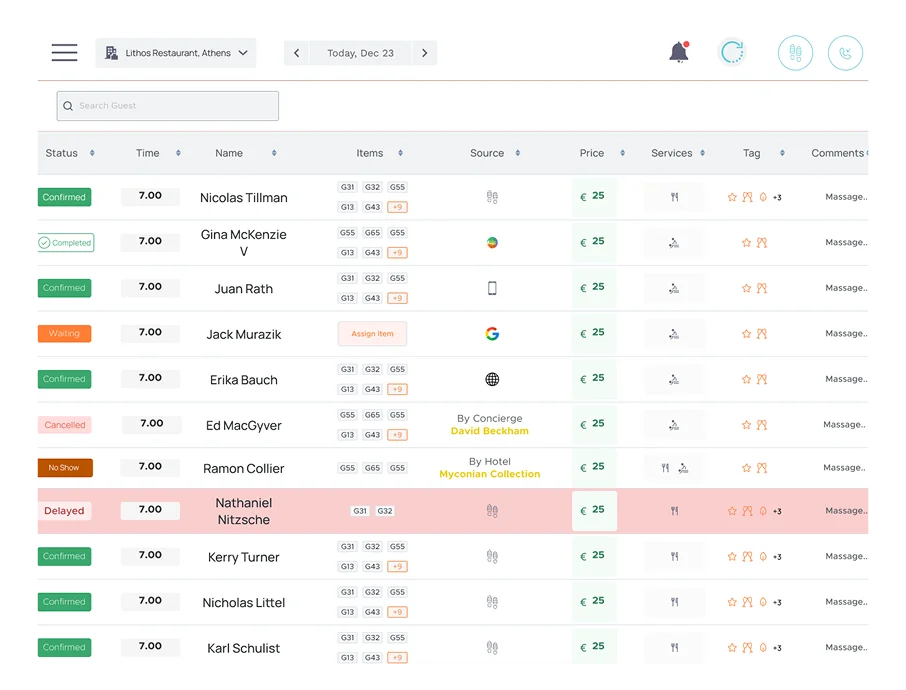
Task: Sort table by Tag column
Action: point(782,153)
